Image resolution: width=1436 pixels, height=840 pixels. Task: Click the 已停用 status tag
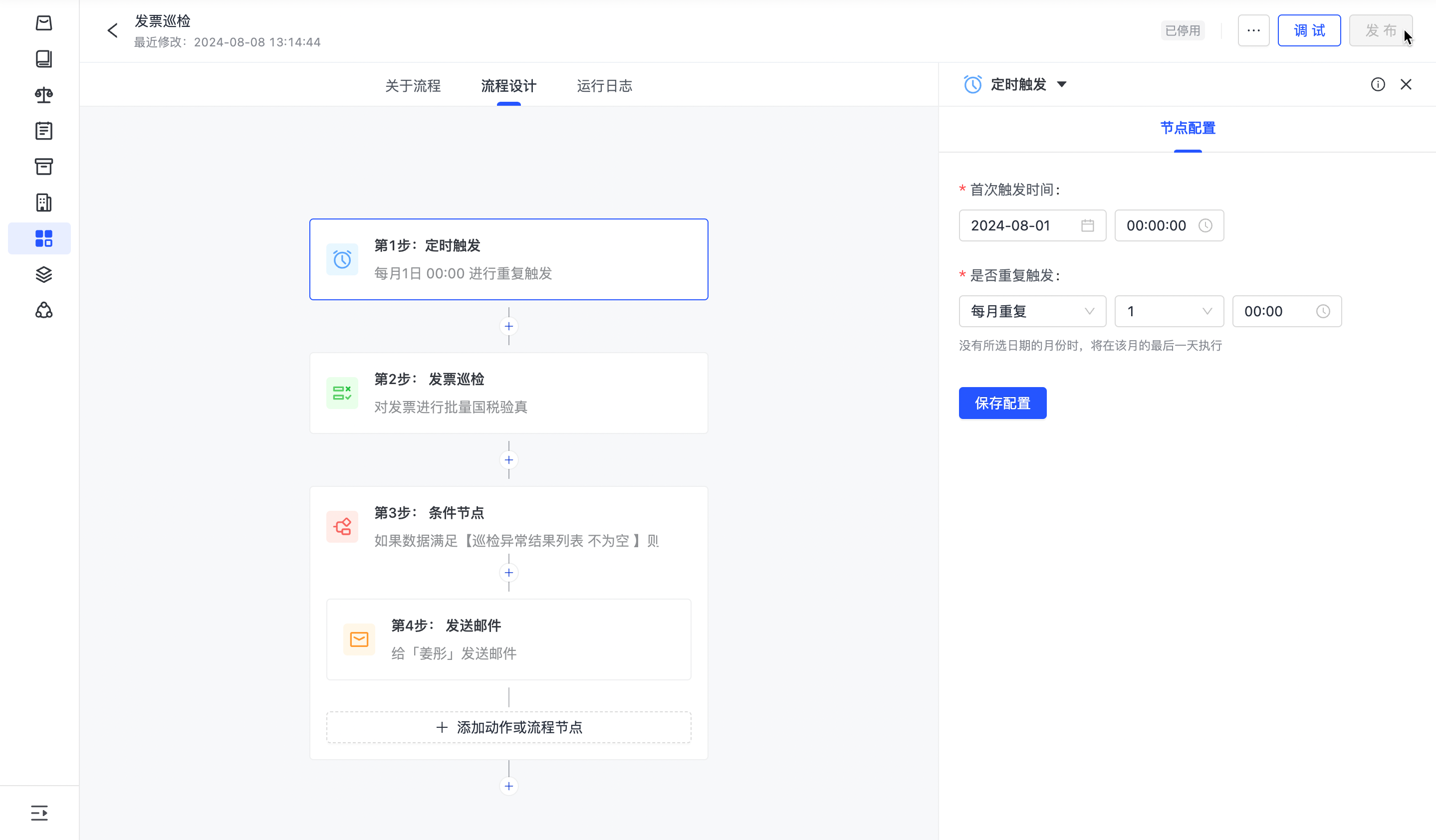click(x=1183, y=30)
